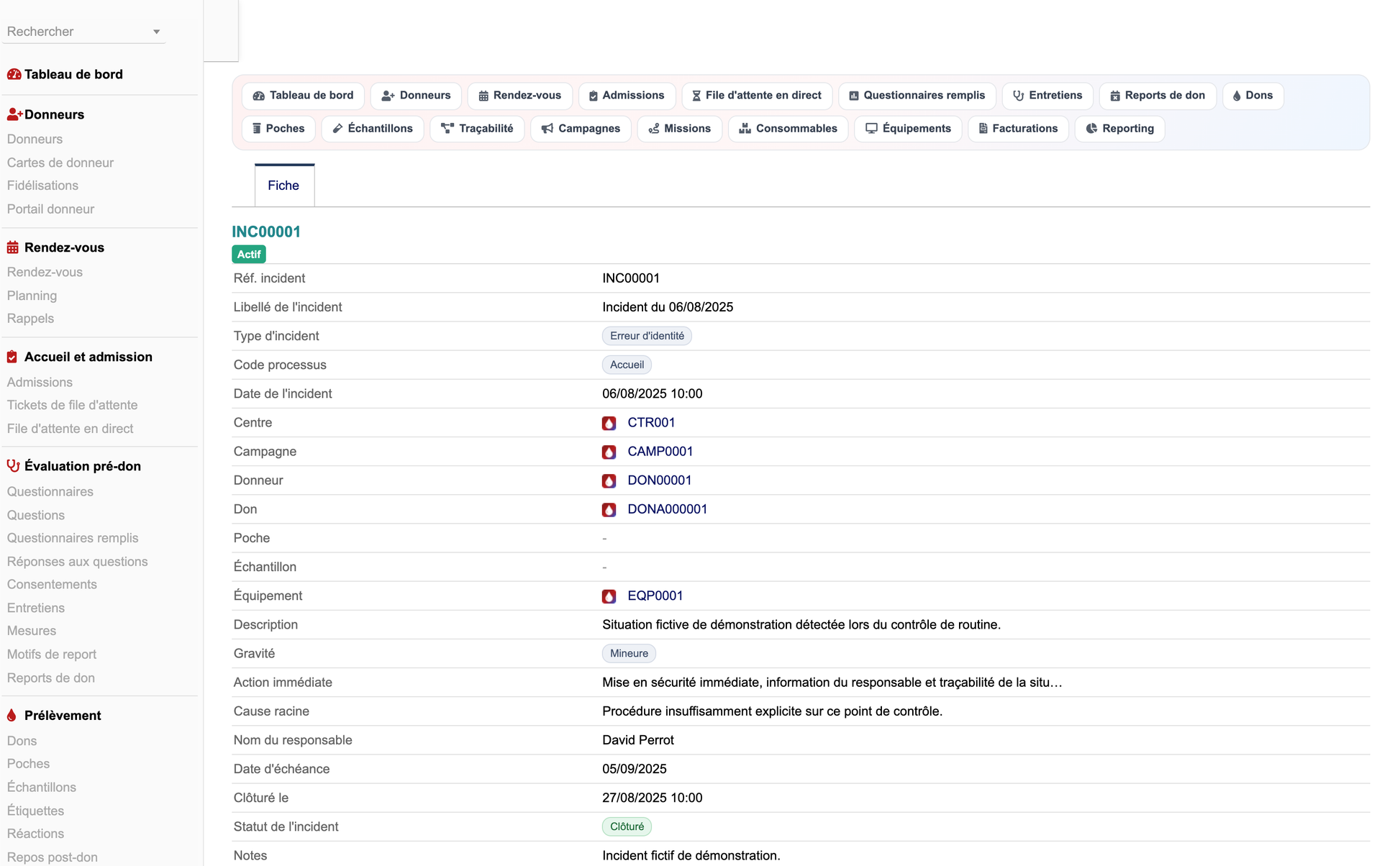
Task: Click the blood drop icon beside DON00001
Action: 609,480
